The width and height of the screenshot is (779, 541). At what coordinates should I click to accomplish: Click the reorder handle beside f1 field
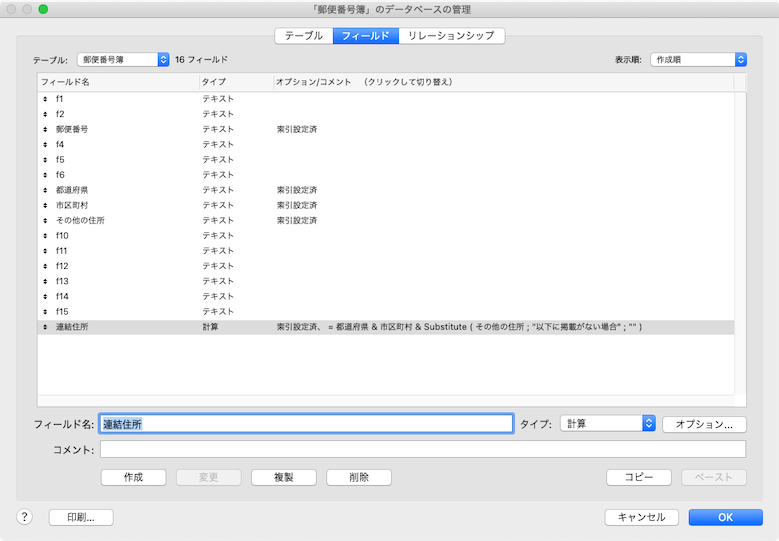pyautogui.click(x=45, y=99)
